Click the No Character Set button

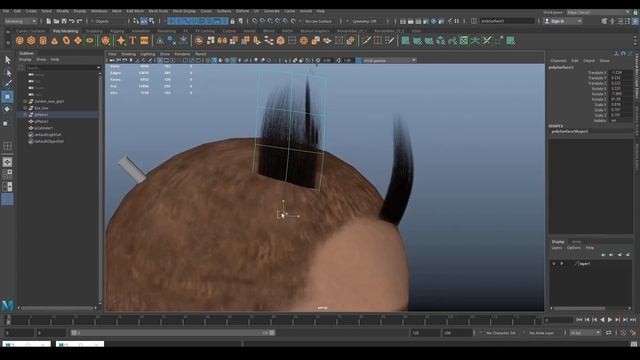501,333
